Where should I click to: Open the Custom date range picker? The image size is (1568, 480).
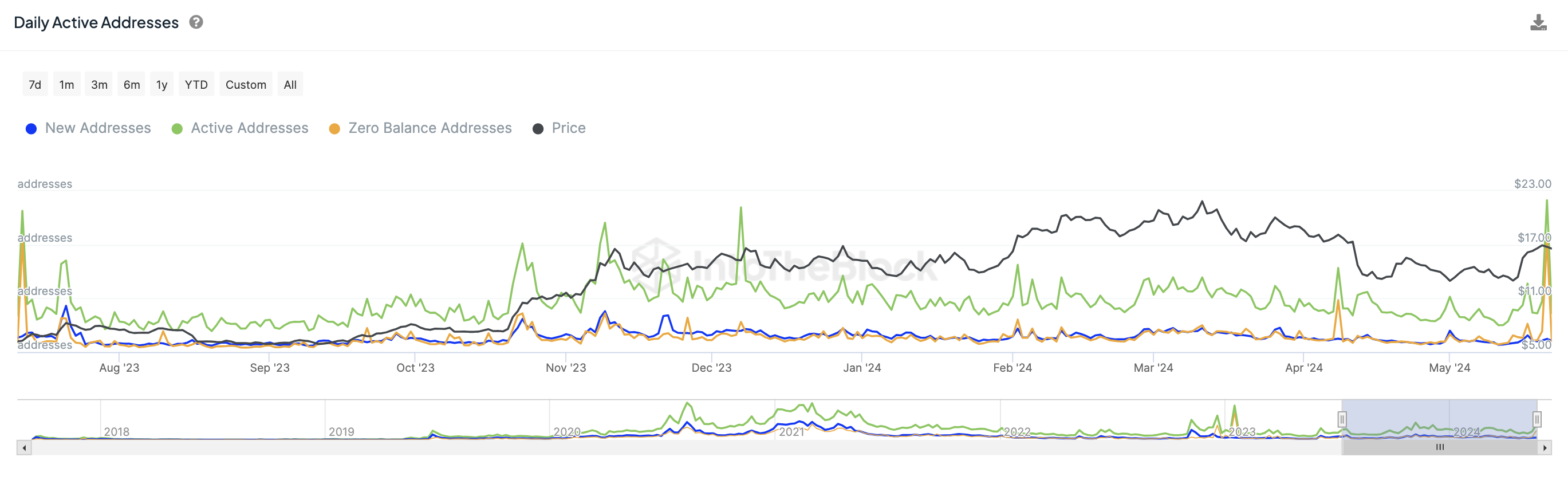coord(245,85)
